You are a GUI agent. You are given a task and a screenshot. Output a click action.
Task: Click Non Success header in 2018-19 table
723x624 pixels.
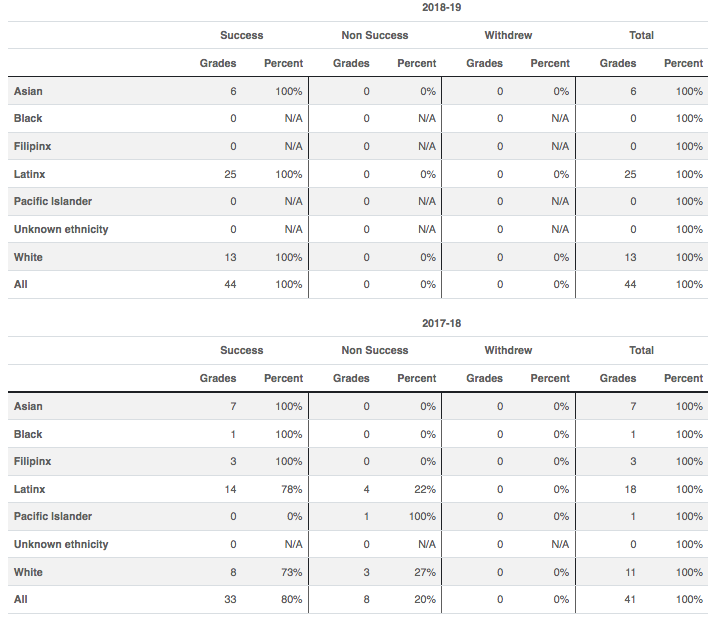(375, 36)
